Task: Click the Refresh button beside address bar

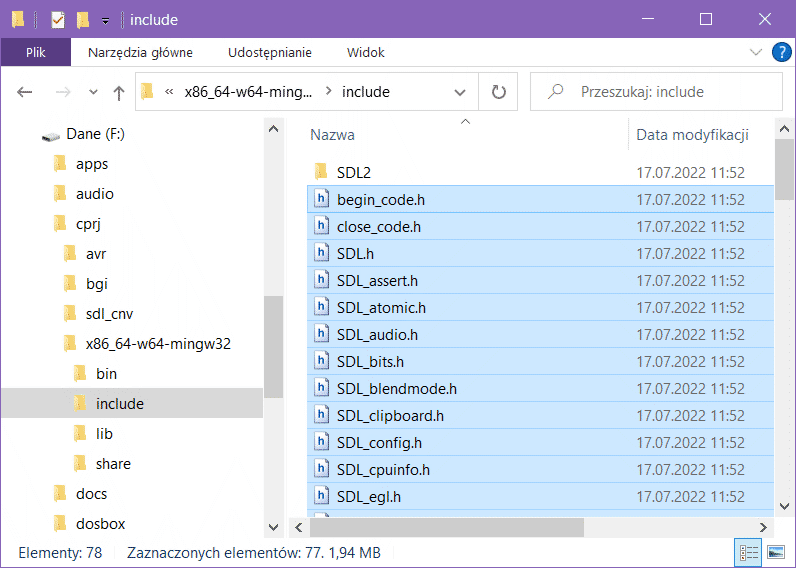Action: [x=498, y=92]
